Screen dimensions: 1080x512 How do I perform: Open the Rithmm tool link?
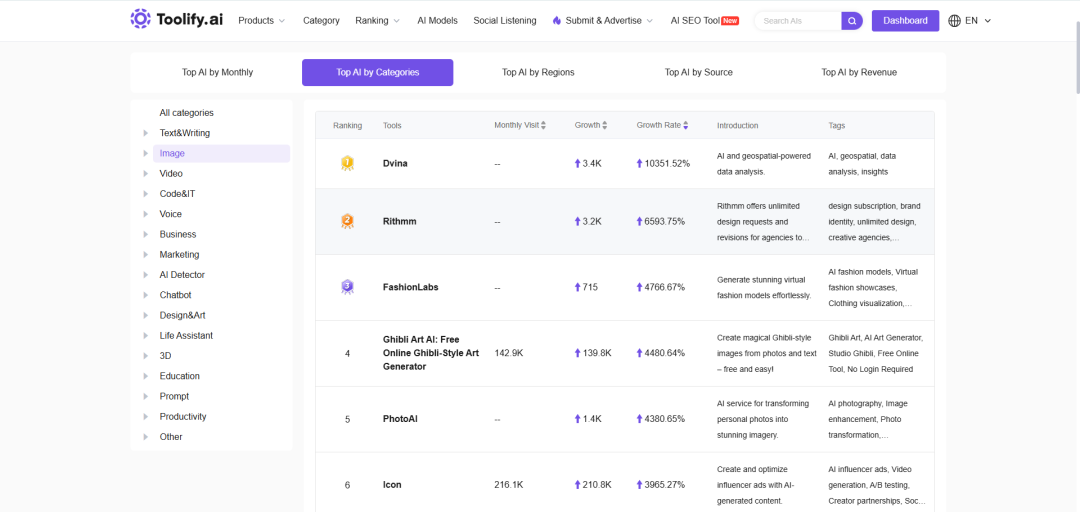[399, 221]
